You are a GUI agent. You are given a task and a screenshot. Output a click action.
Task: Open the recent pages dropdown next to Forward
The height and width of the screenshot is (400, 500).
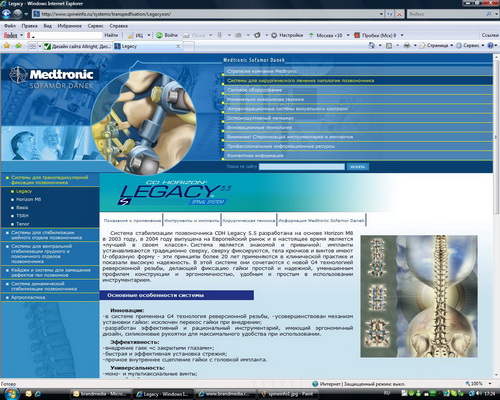click(26, 14)
